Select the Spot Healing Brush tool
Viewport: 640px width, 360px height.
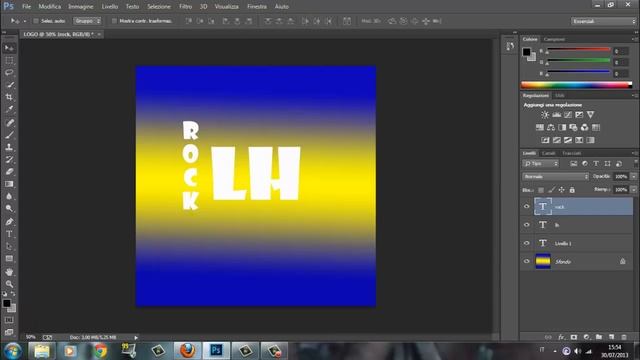point(9,122)
